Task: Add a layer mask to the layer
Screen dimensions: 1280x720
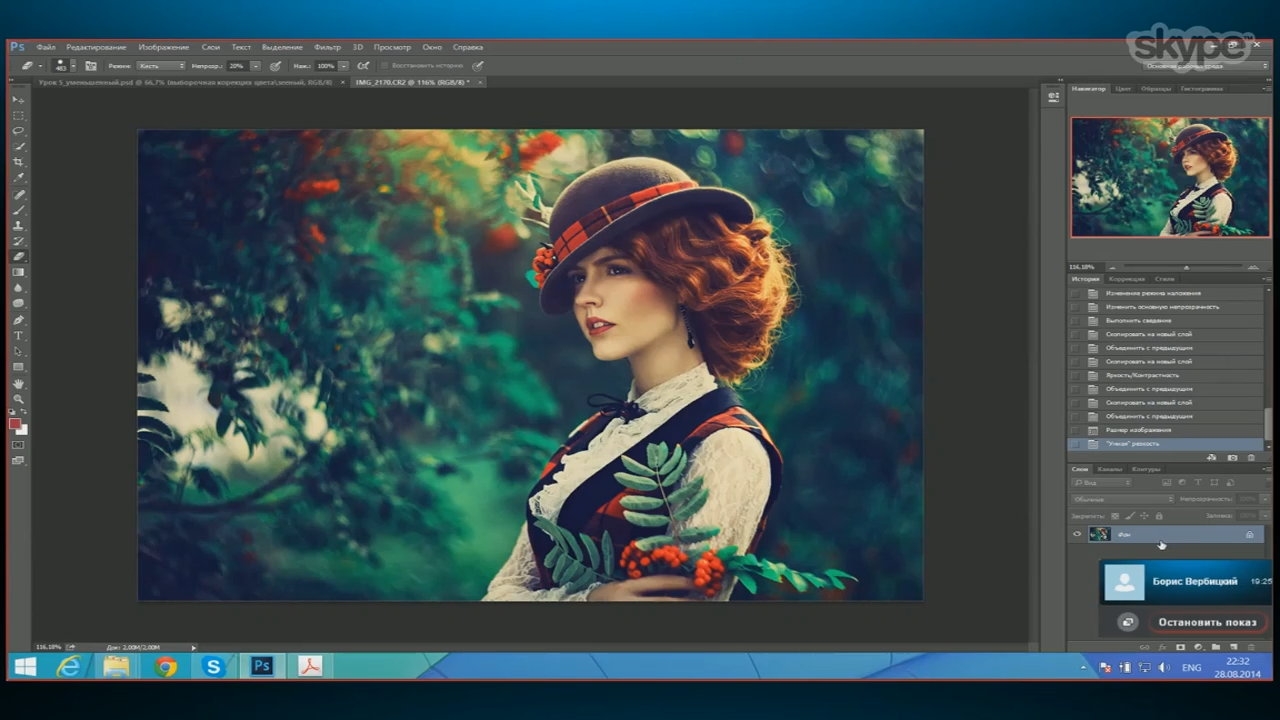Action: 1180,647
